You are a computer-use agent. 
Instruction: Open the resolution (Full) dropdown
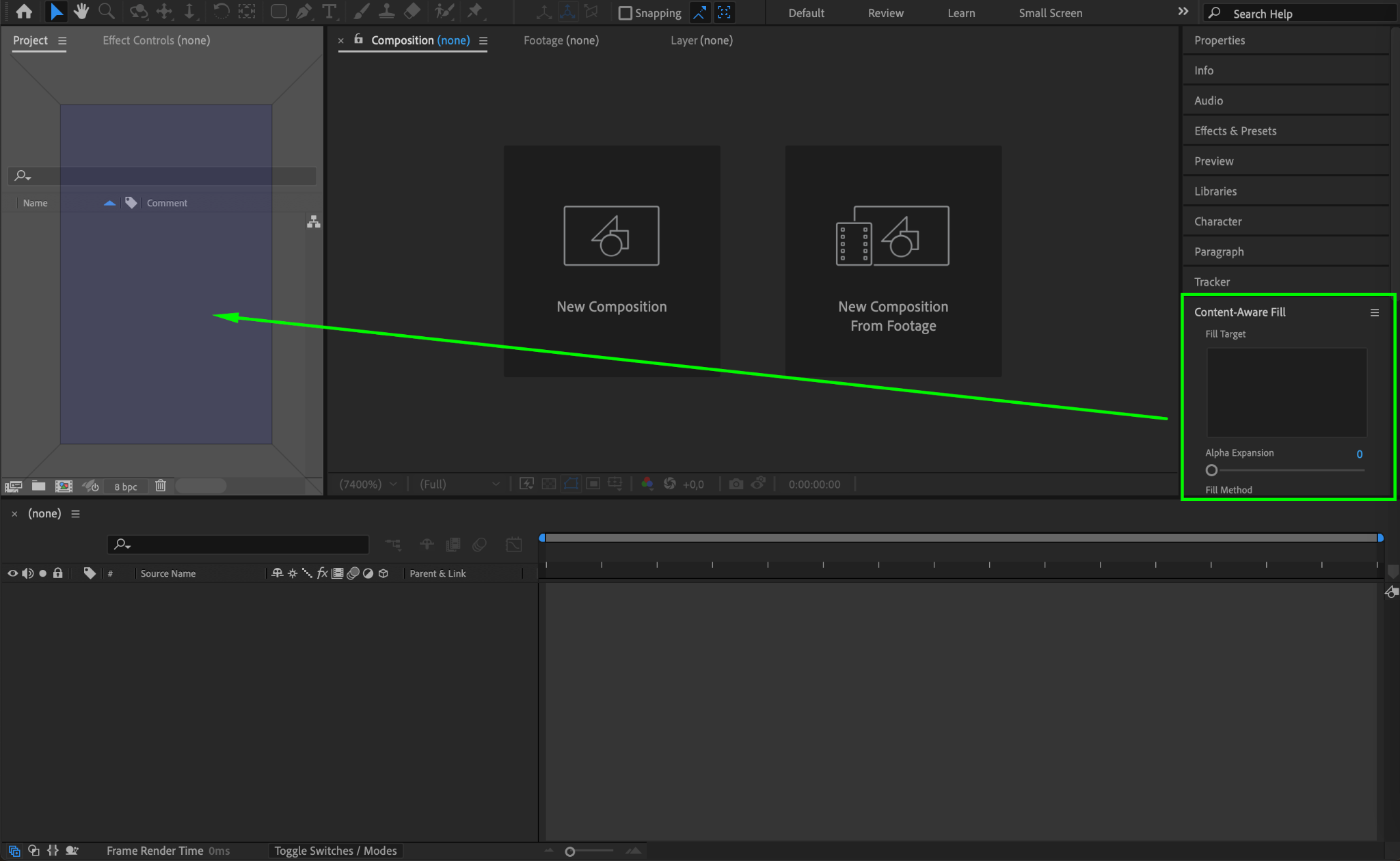click(x=459, y=484)
